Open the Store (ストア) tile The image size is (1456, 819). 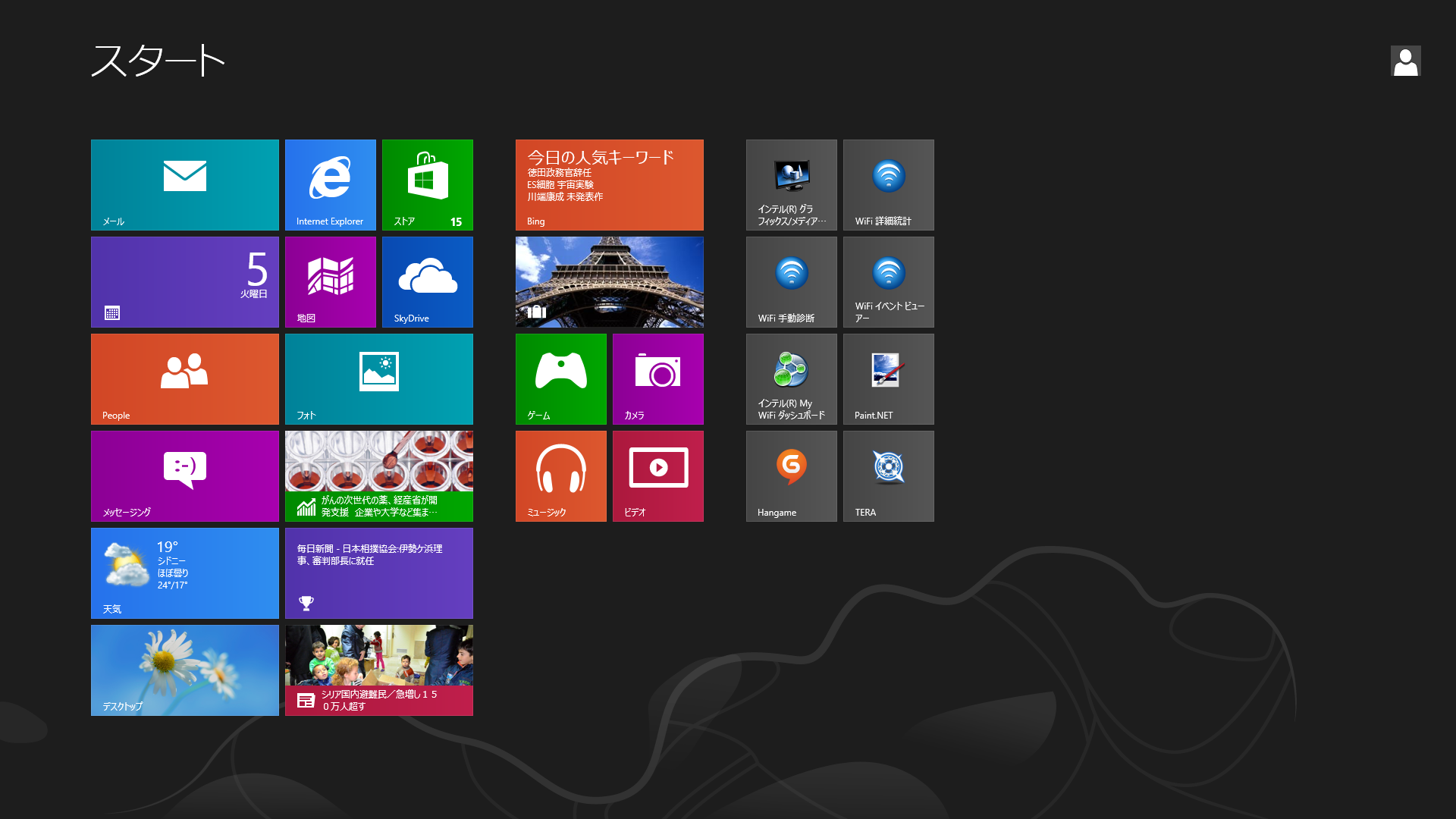tap(427, 184)
